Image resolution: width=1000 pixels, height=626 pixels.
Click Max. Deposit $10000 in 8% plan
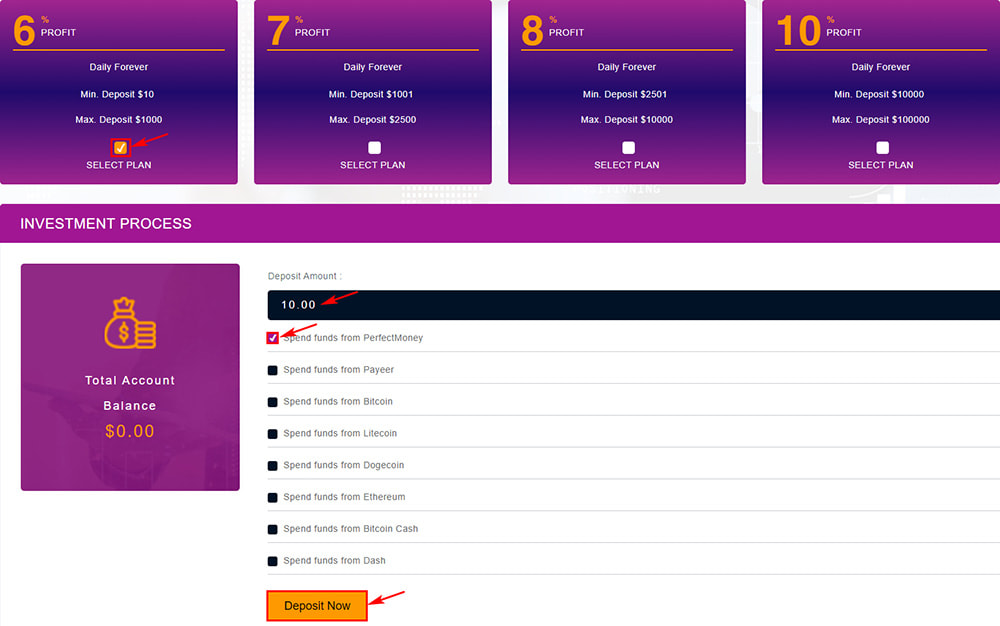(x=626, y=120)
